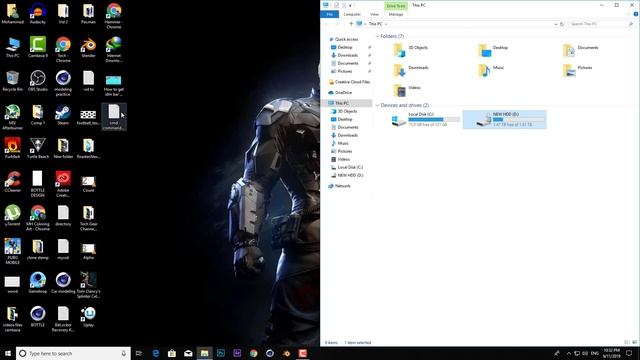Click NEW HDD (D:) usage bar
The width and height of the screenshot is (640, 360).
coord(518,120)
